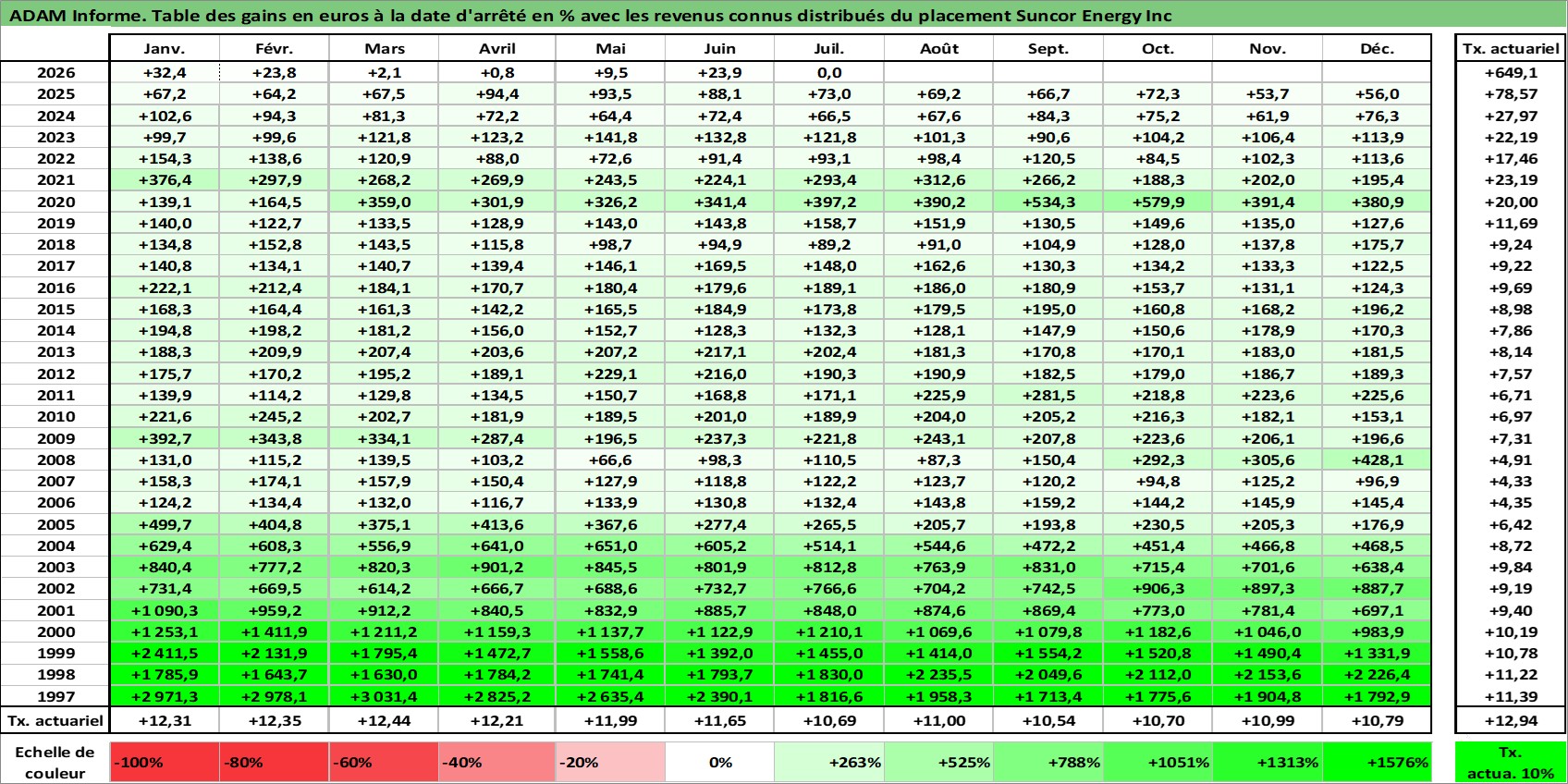Select the 2026 January value +32,4
The width and height of the screenshot is (1568, 784).
point(165,73)
